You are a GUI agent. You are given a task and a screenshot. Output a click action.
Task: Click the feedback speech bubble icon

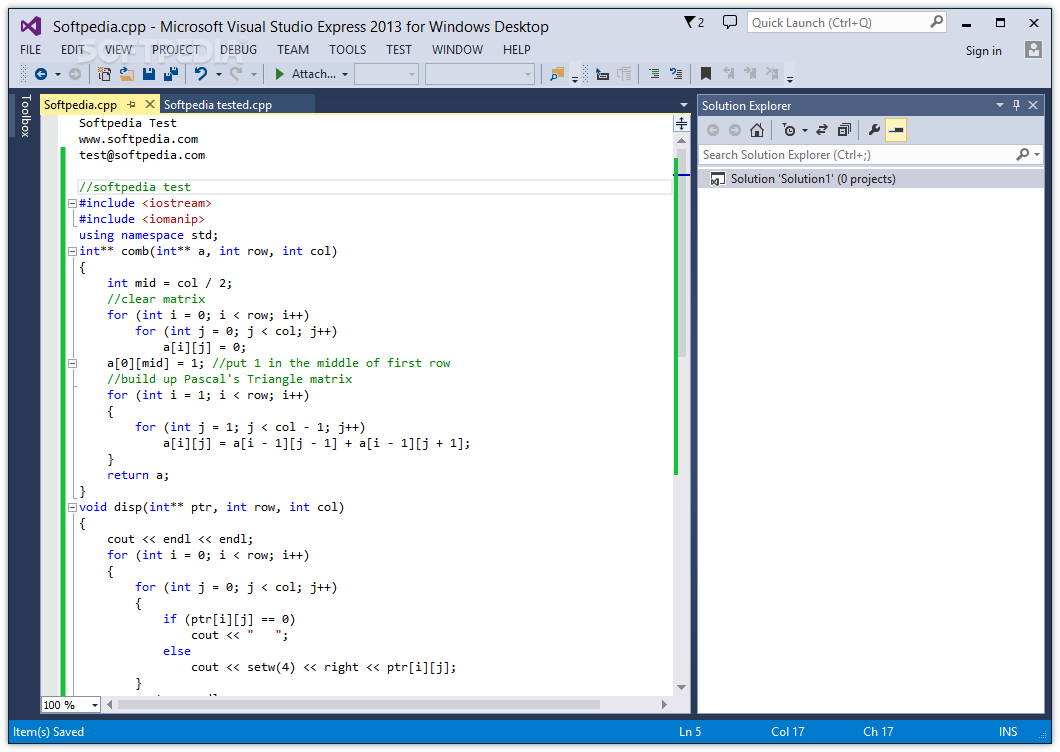[x=729, y=22]
